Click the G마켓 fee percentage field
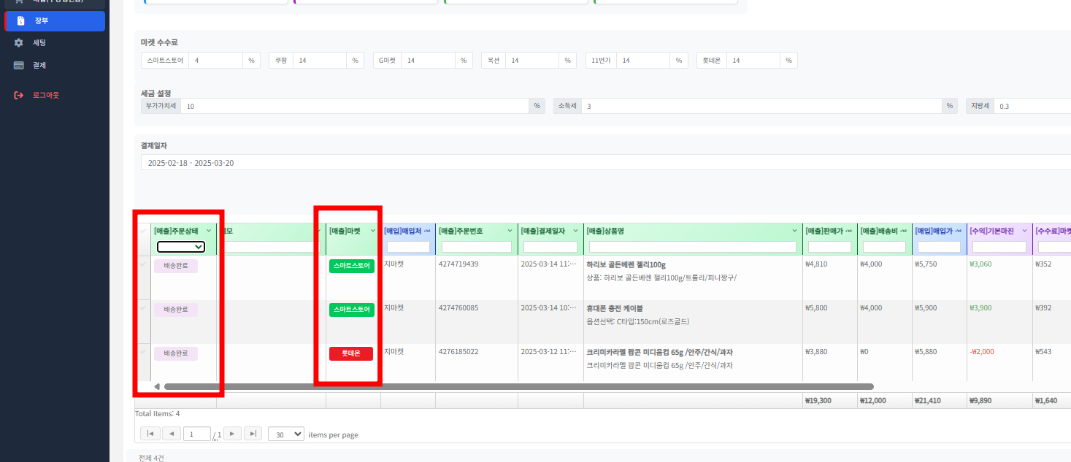This screenshot has width=1071, height=462. [x=428, y=61]
